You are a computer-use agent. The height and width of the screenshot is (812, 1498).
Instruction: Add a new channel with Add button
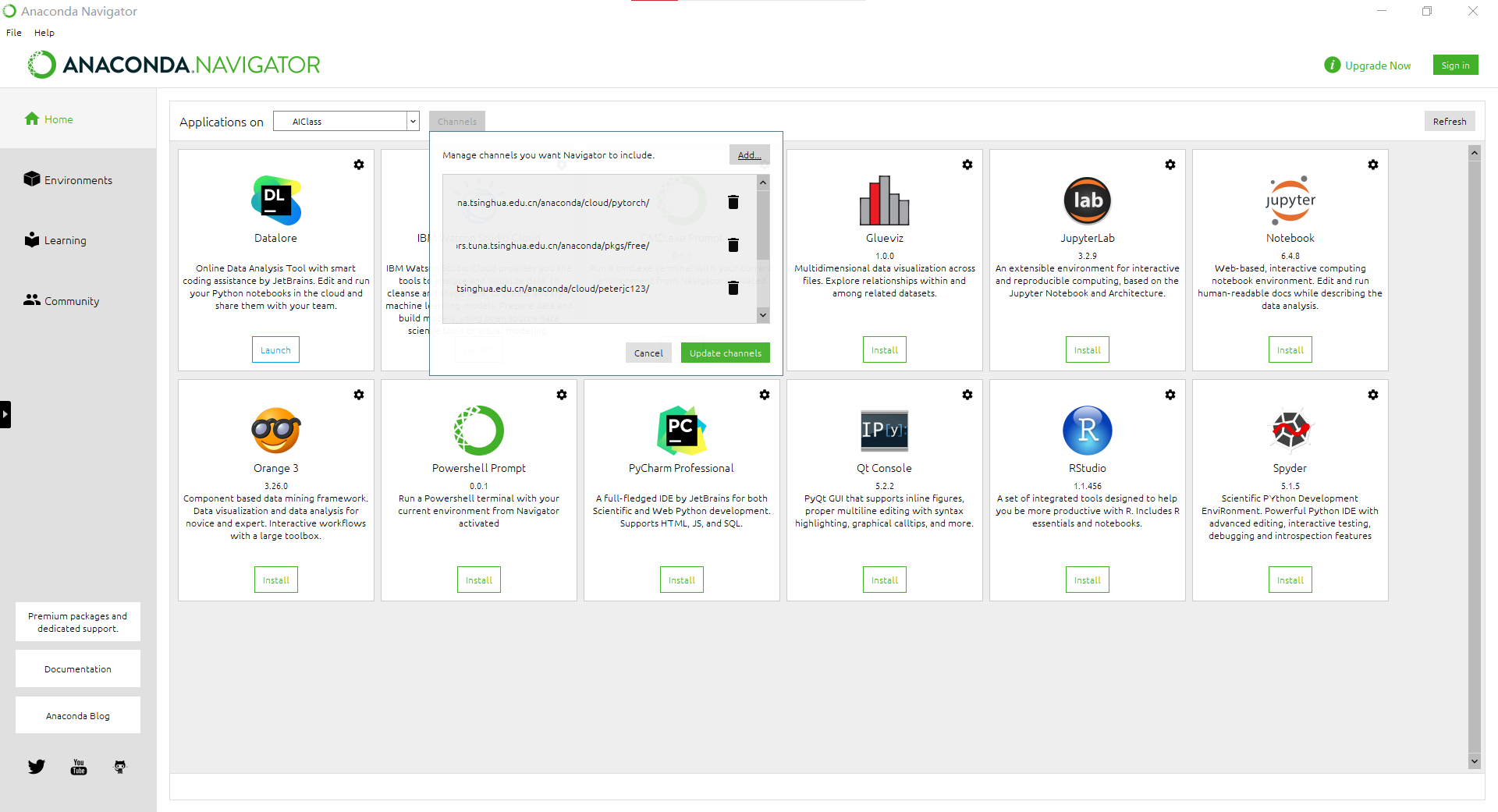click(750, 154)
